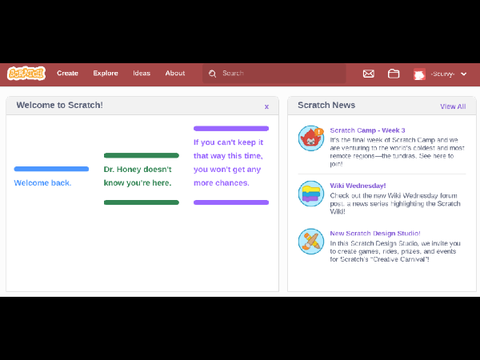Select 'Check out the new Wiki Wednesday' description

pyautogui.click(x=395, y=203)
